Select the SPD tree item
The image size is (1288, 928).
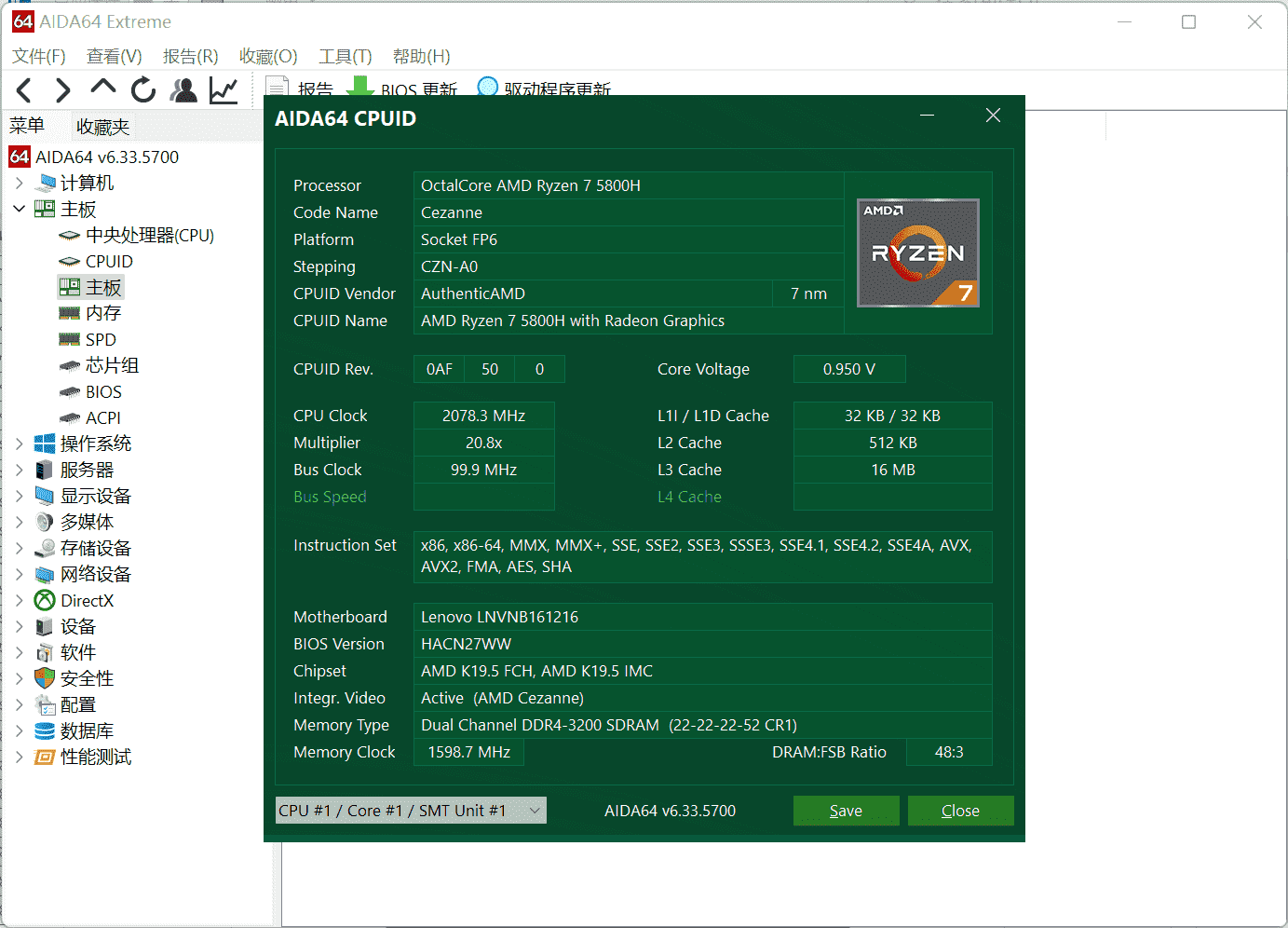tap(101, 339)
